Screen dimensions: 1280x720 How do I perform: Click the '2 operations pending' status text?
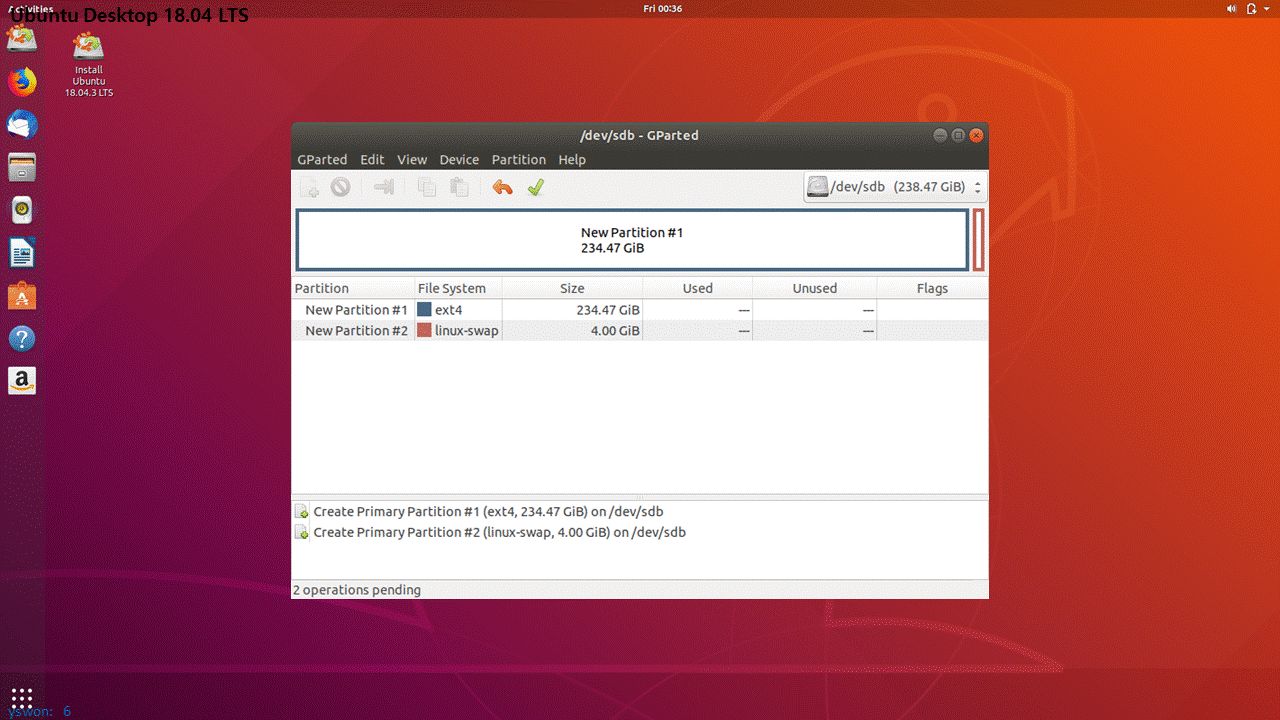357,590
